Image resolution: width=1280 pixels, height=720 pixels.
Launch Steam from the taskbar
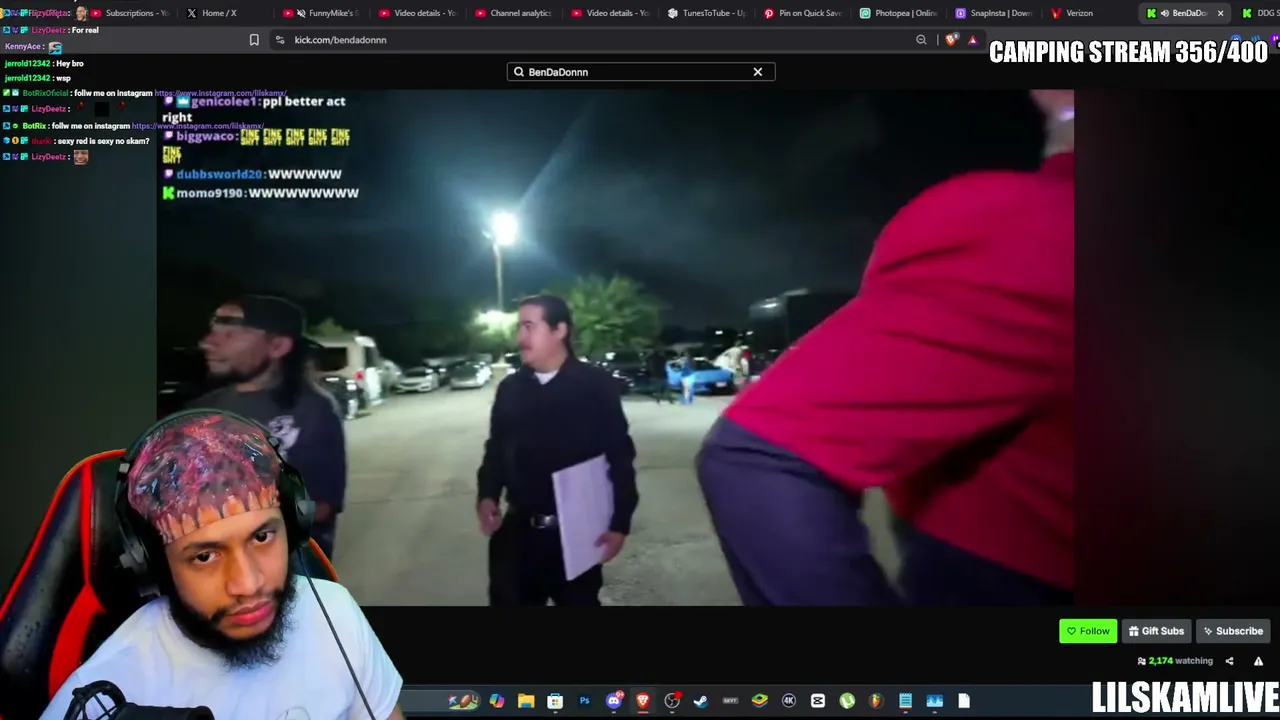pos(701,701)
